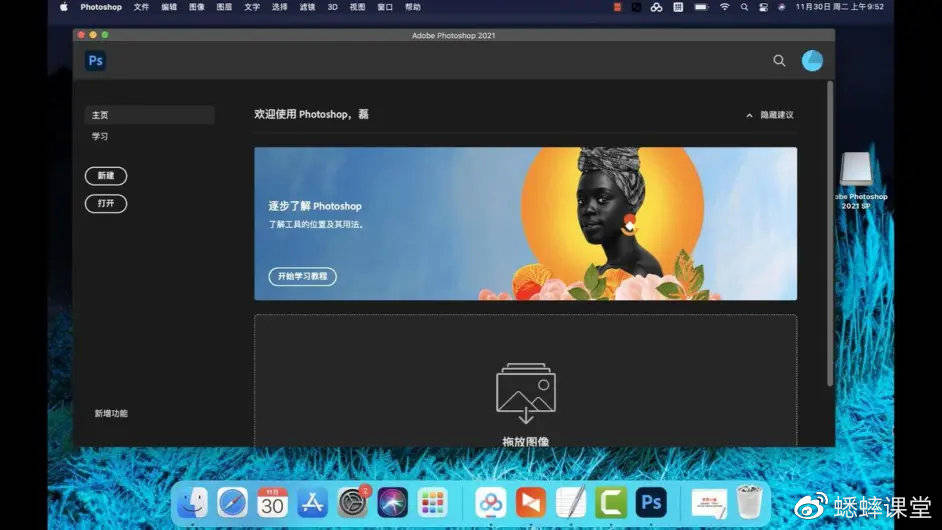Open document stack beside the Trash
The width and height of the screenshot is (942, 530).
pyautogui.click(x=709, y=503)
